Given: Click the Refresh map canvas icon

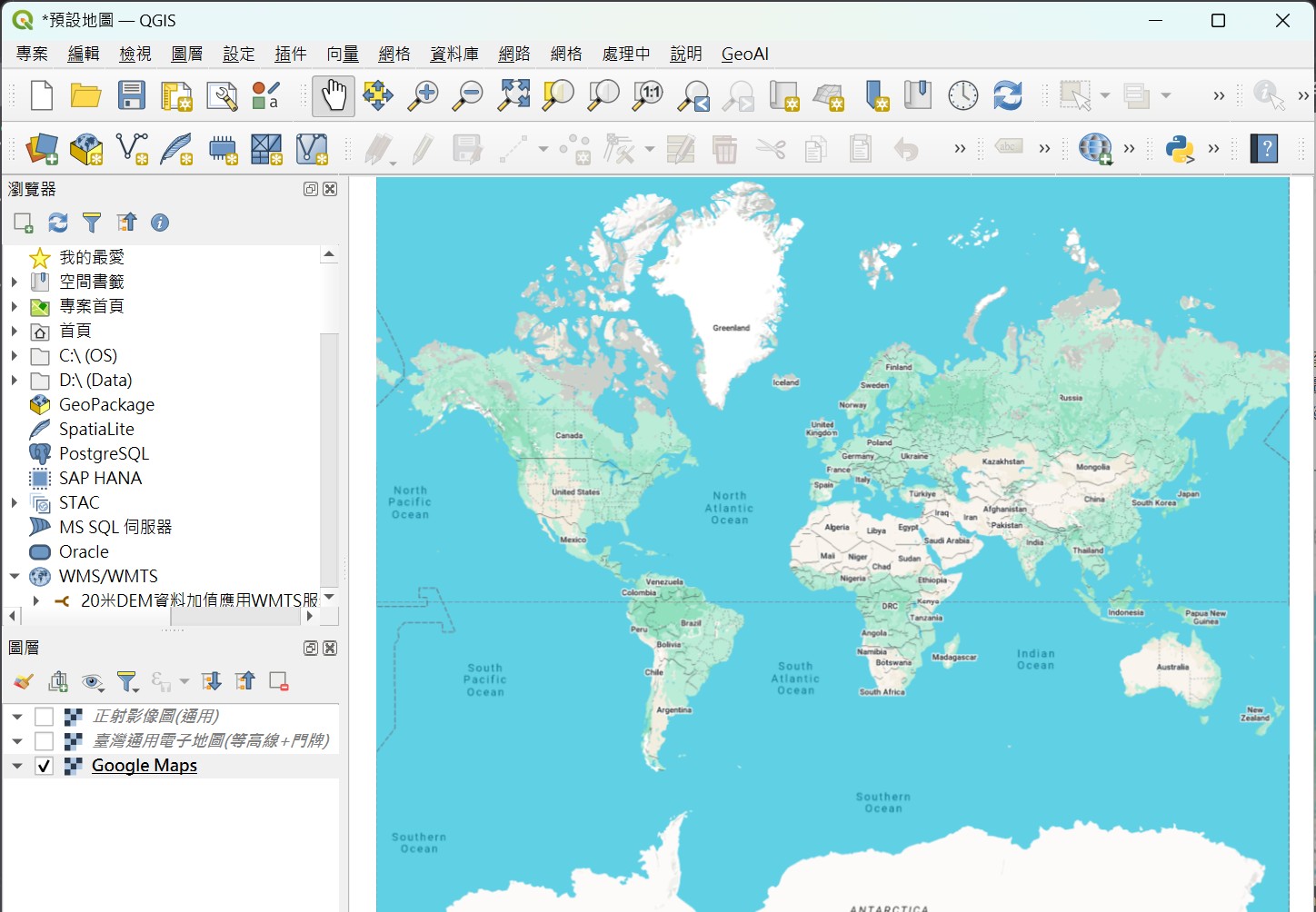Looking at the screenshot, I should click(1007, 95).
